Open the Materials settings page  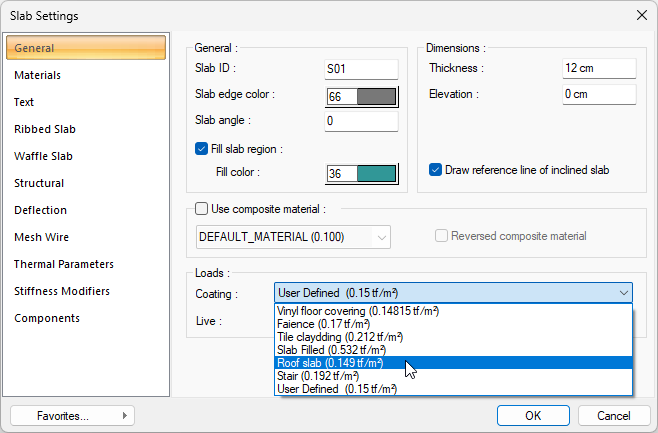point(38,75)
